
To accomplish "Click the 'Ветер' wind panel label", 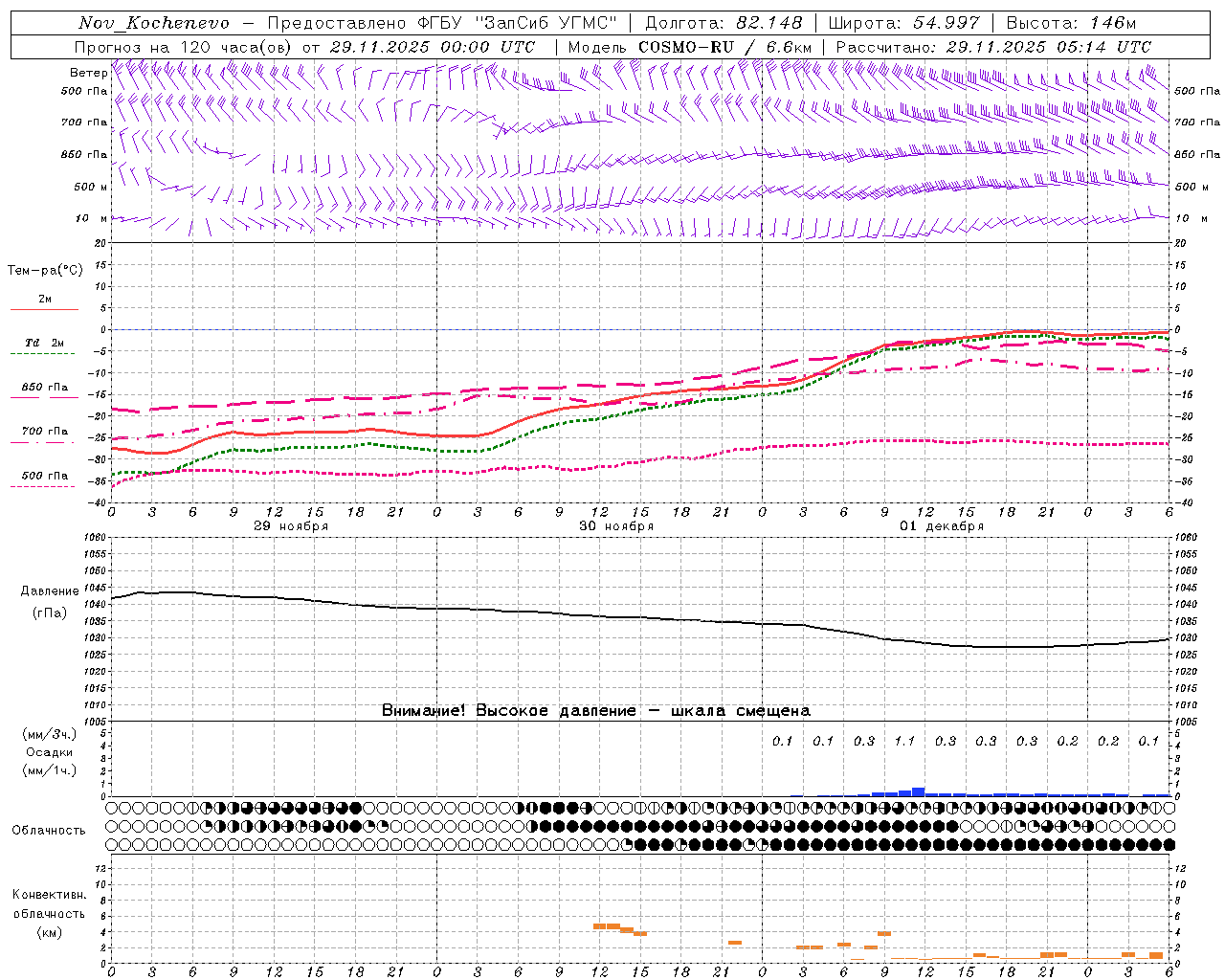I will click(x=88, y=73).
